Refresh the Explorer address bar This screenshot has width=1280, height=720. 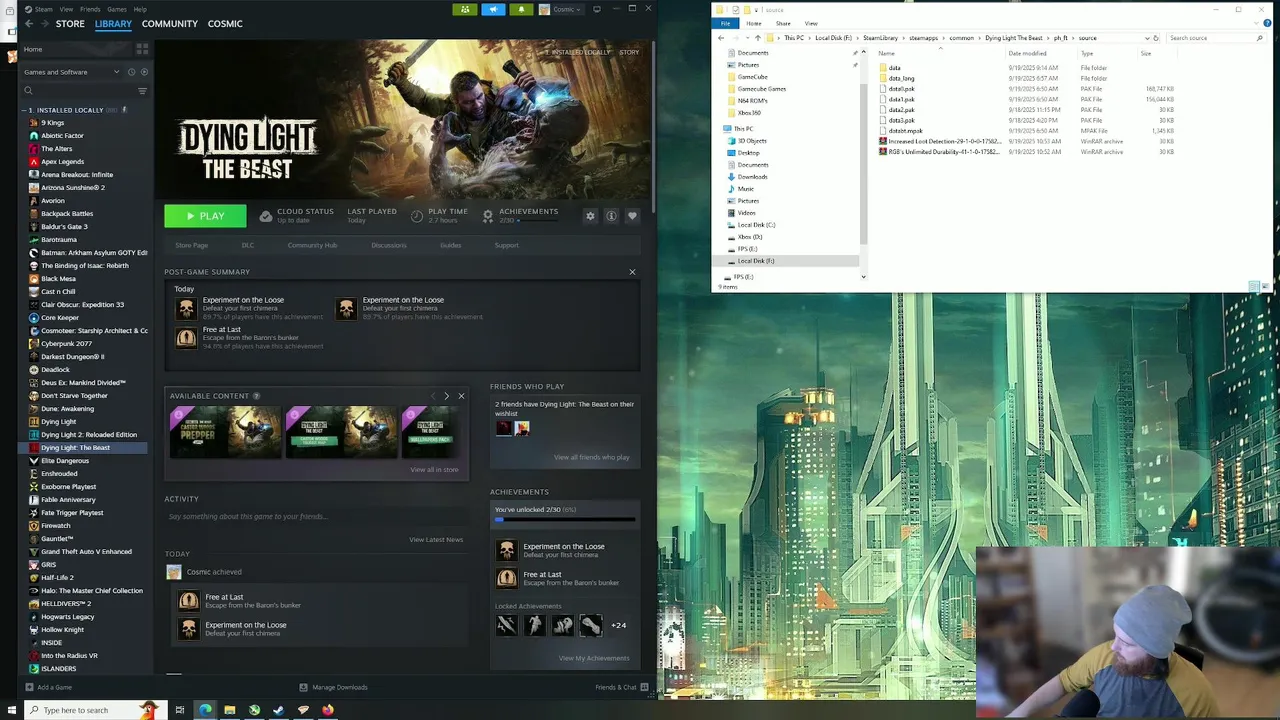coord(1156,38)
